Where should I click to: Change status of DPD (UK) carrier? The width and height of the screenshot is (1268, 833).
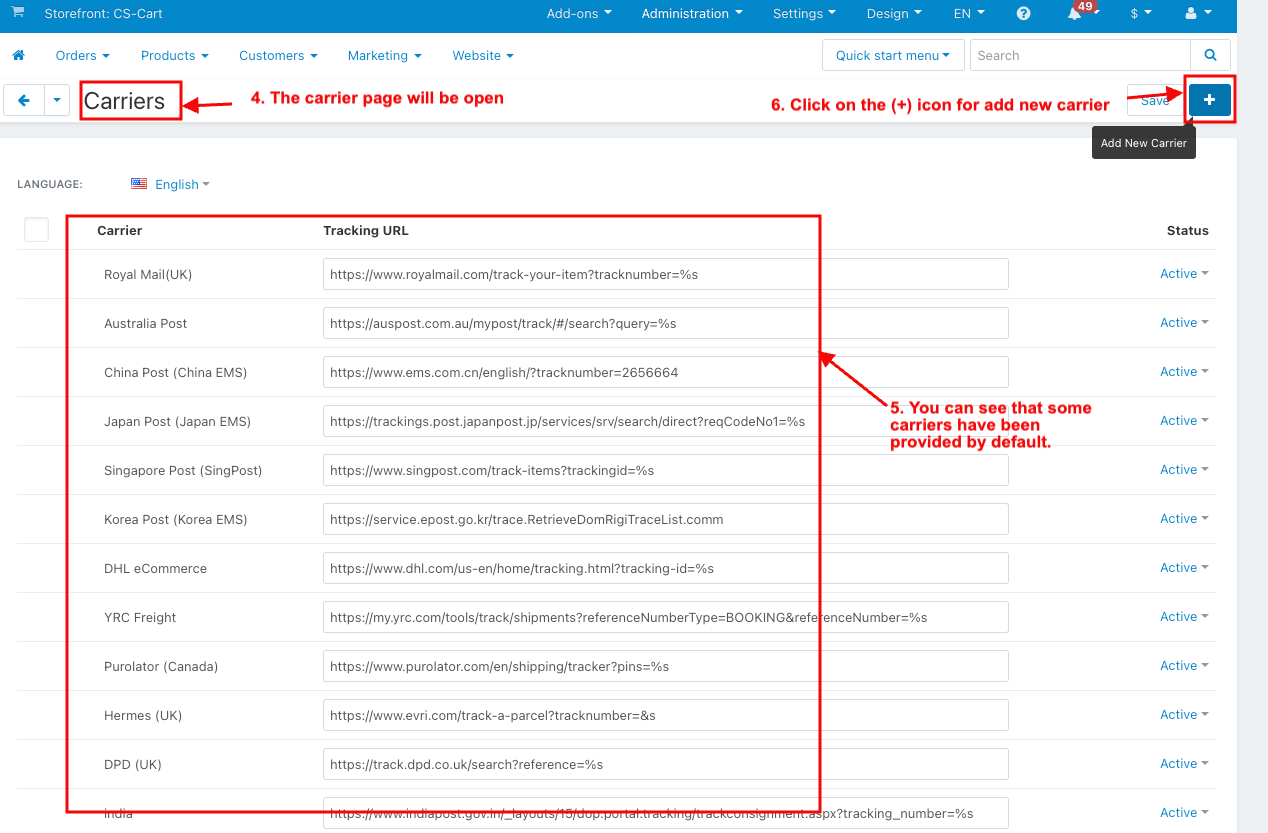tap(1184, 764)
